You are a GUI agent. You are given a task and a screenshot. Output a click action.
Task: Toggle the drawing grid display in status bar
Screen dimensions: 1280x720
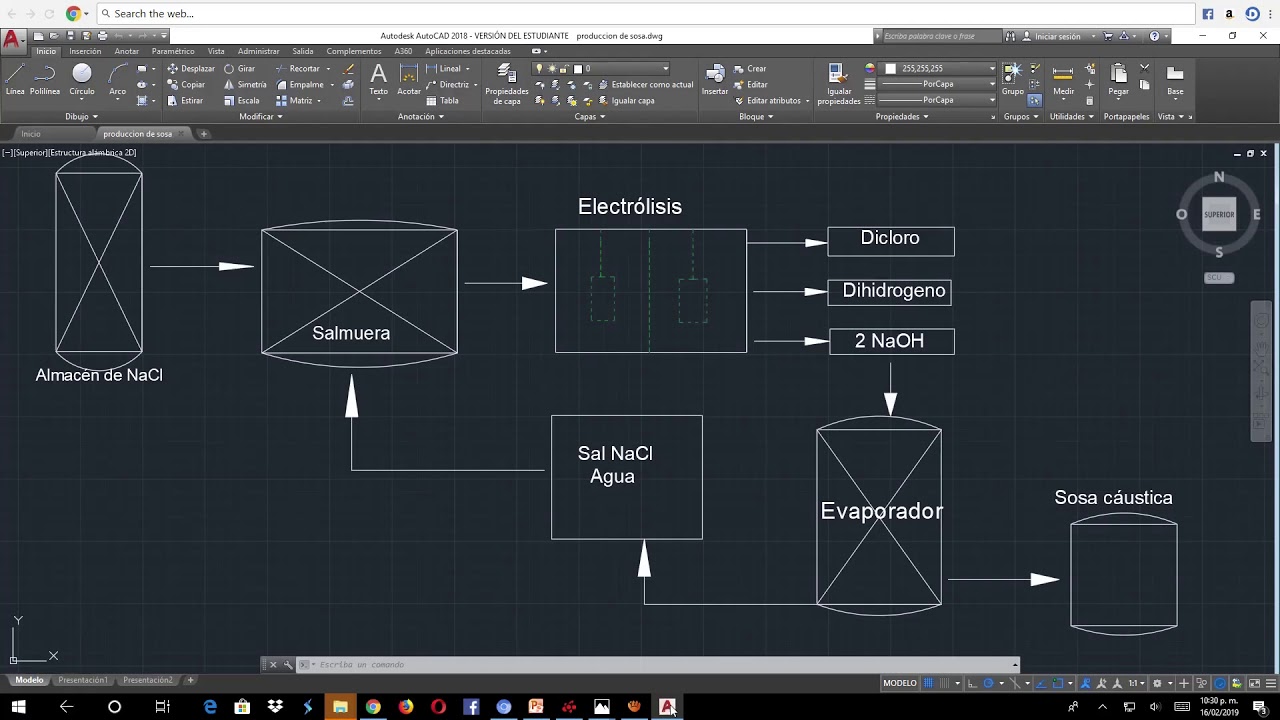coord(929,683)
